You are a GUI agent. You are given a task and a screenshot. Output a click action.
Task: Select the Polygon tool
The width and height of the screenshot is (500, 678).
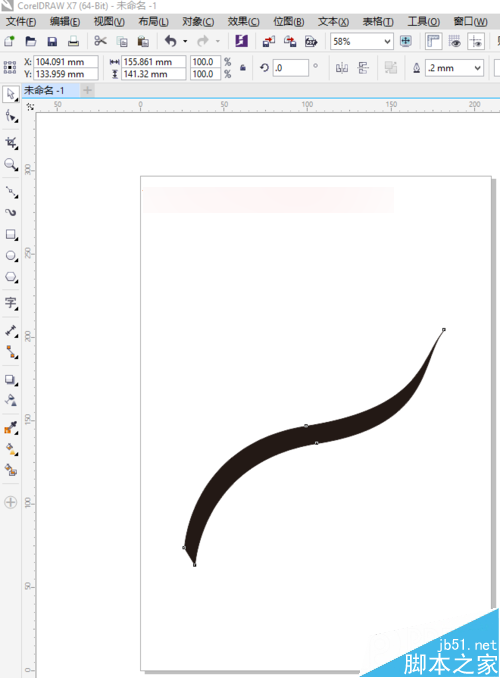pos(11,277)
